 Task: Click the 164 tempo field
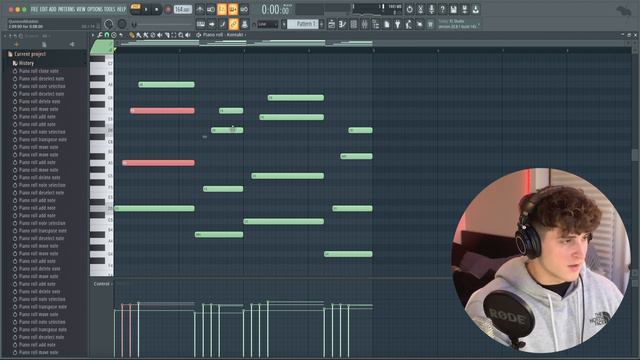click(x=182, y=9)
